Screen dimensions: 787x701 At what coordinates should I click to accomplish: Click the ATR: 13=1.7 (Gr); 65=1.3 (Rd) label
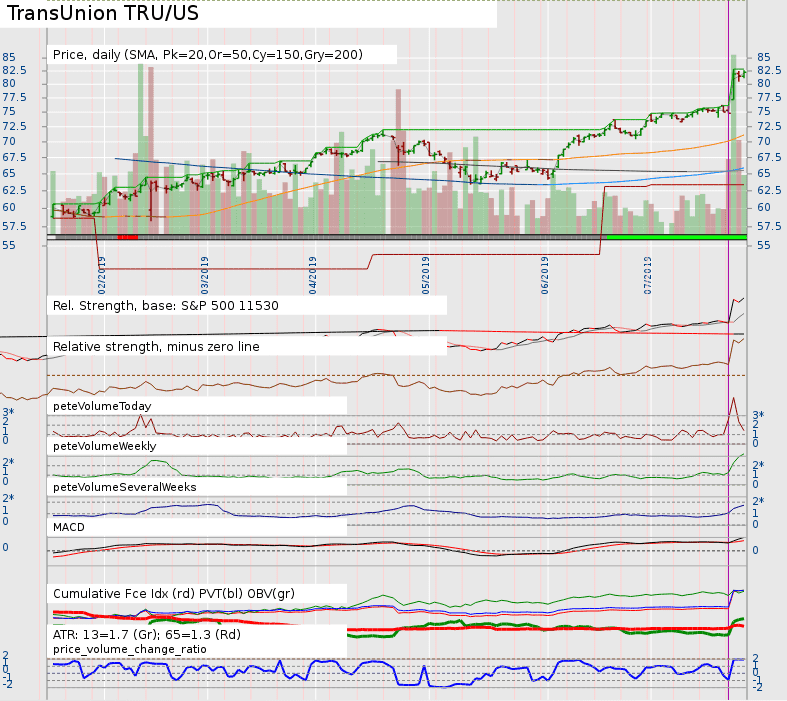[147, 635]
